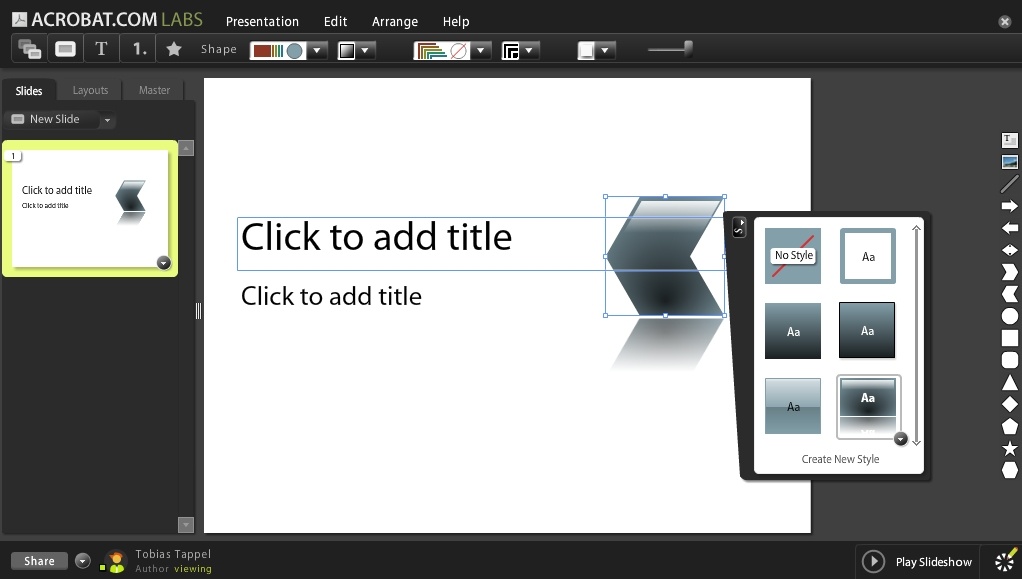Open slide 1 thumbnail options arrow
Screen dimensions: 1022x579
164,262
